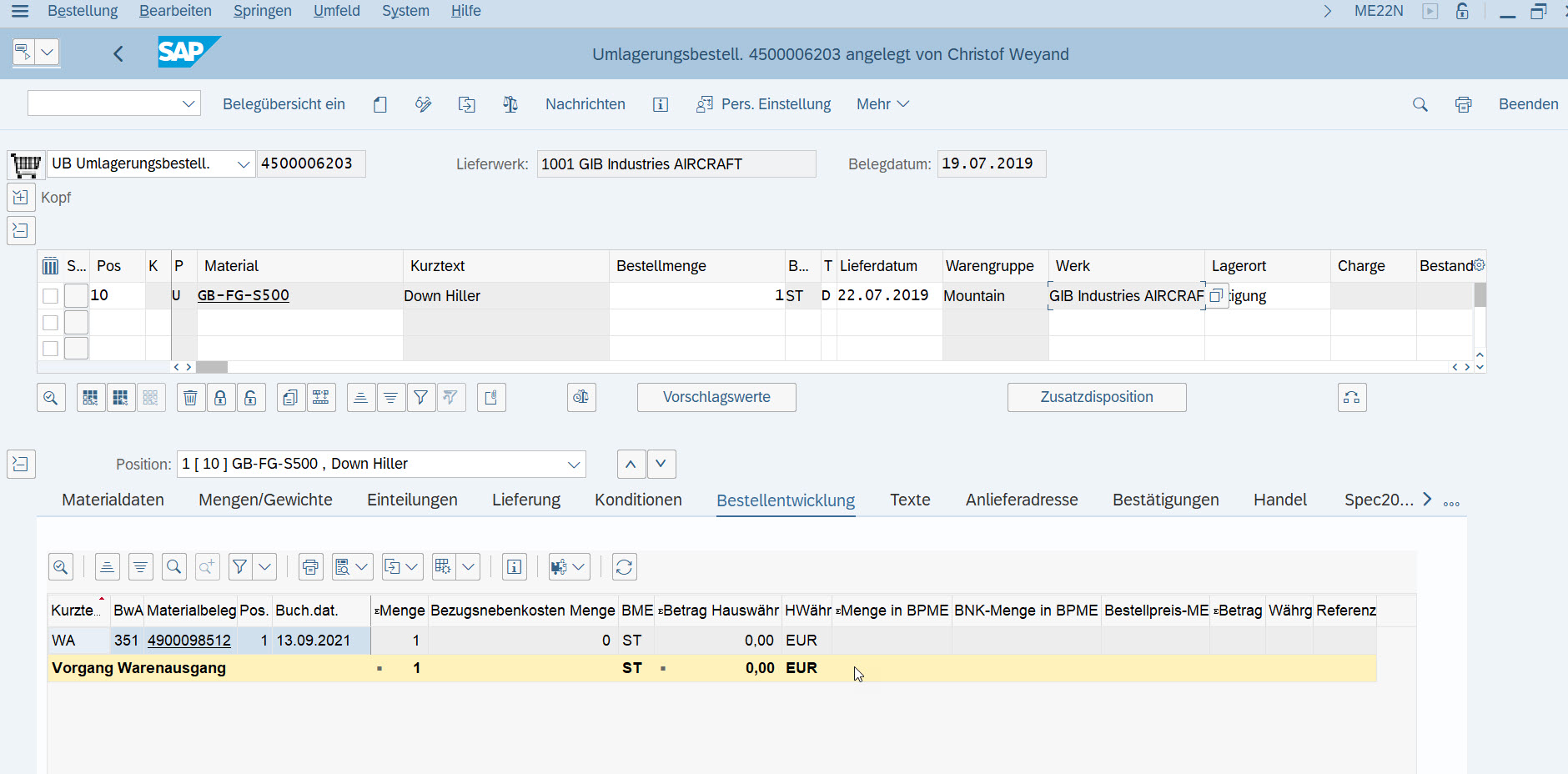Open the search magnifier in top toolbar
Image resolution: width=1568 pixels, height=774 pixels.
[1420, 104]
